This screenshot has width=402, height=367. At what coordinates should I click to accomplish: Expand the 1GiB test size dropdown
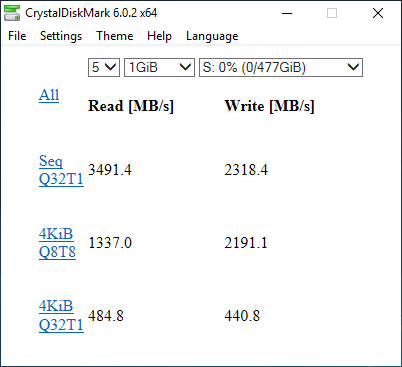[x=159, y=68]
